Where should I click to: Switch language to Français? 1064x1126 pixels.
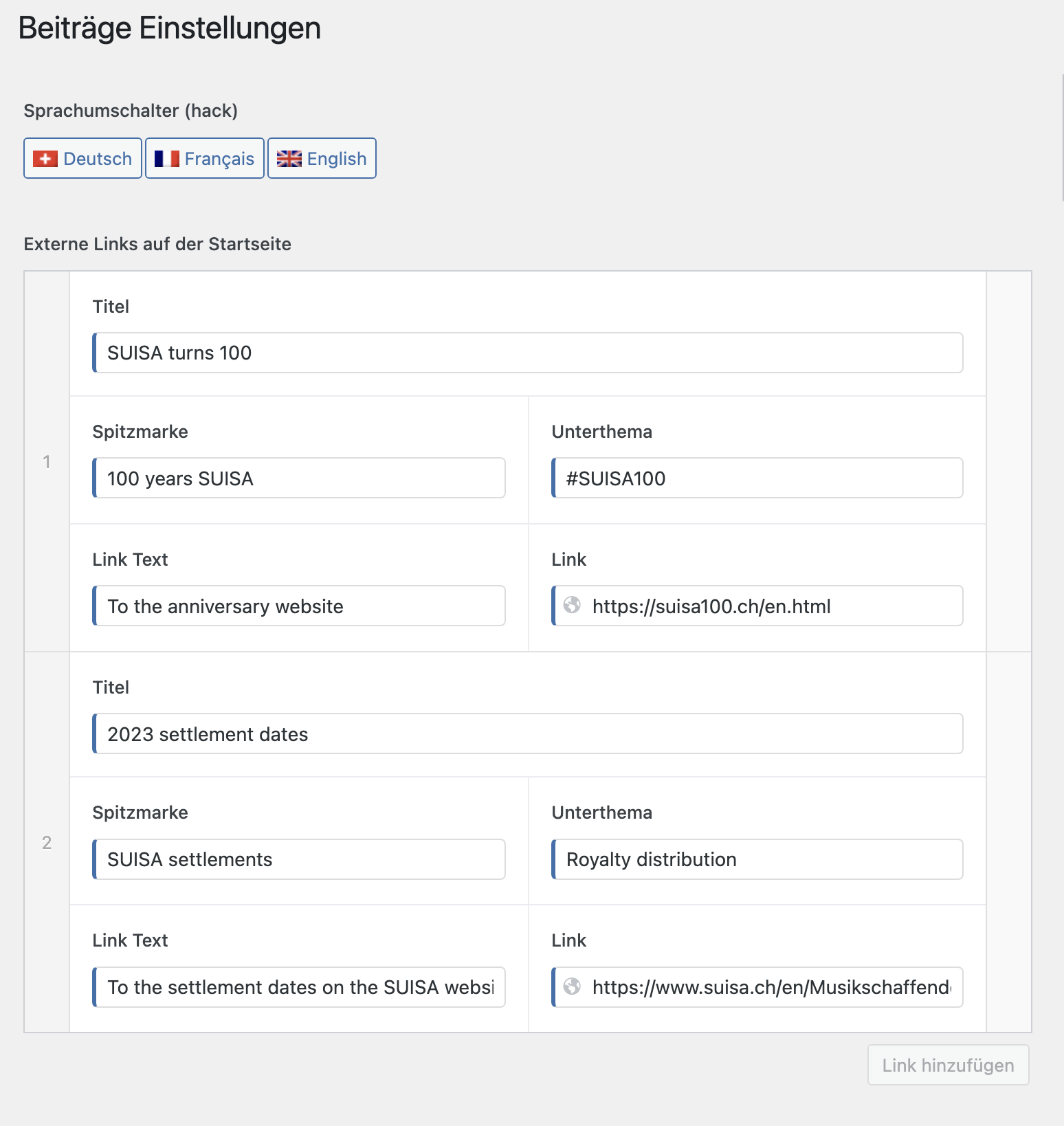(204, 158)
